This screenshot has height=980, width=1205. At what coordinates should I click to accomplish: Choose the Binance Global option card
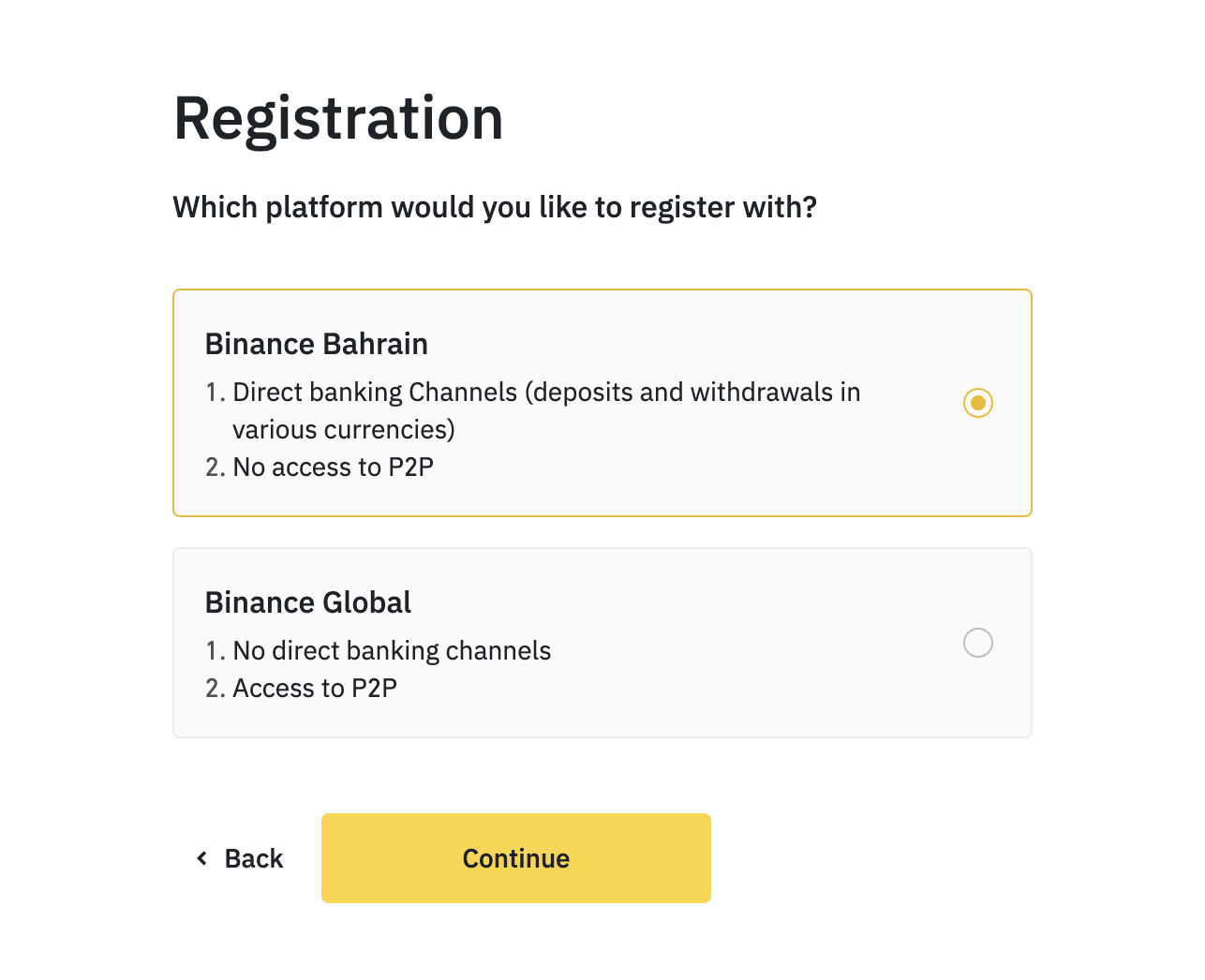tap(602, 642)
